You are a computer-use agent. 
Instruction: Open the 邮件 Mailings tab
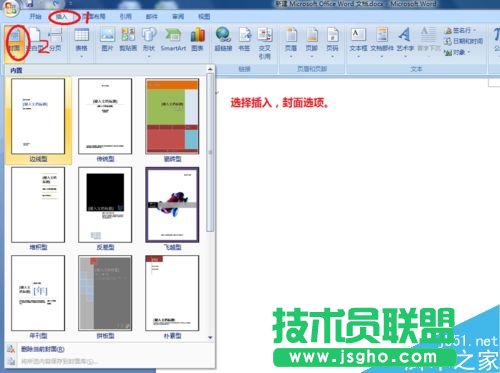coord(152,16)
